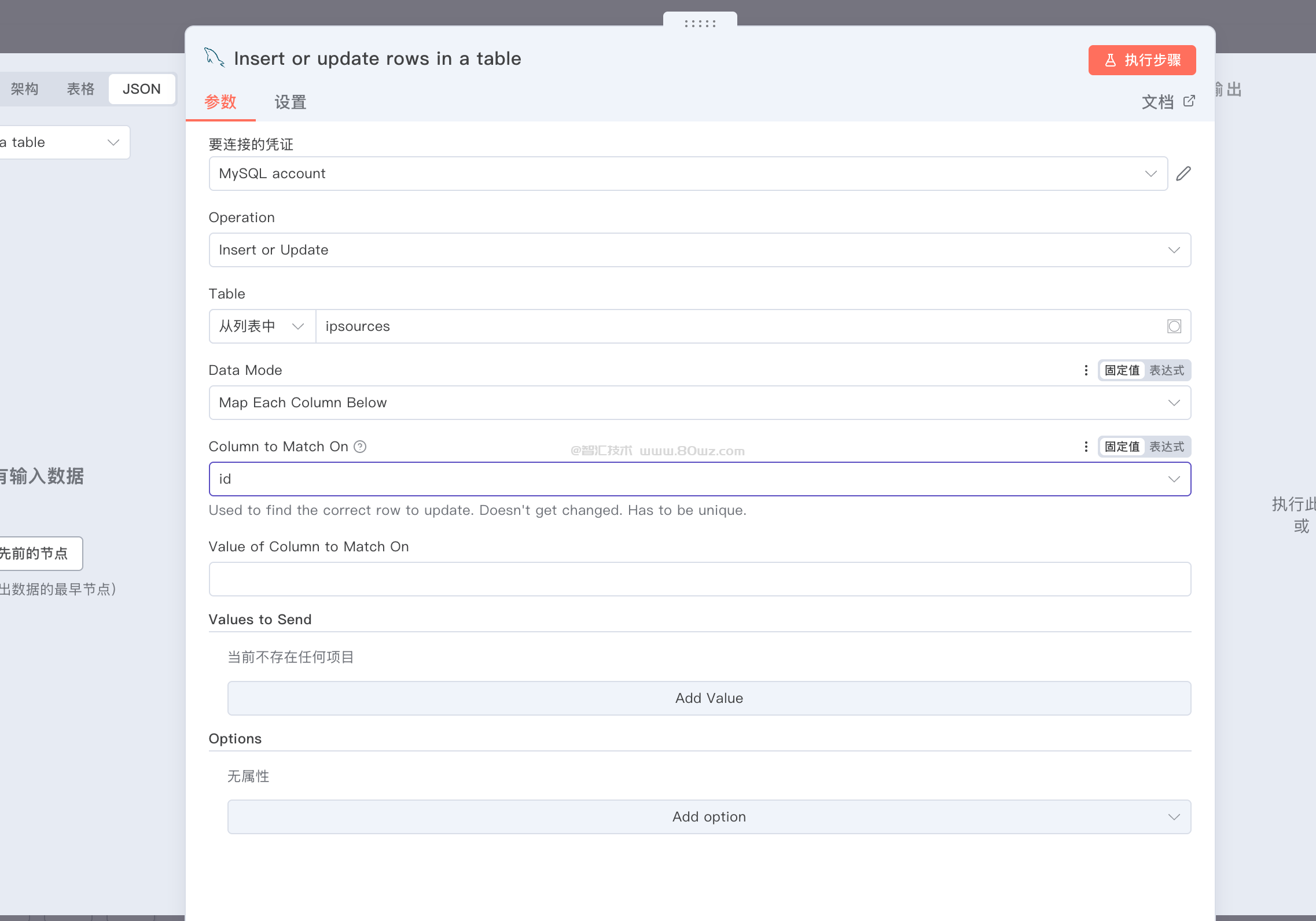Image resolution: width=1316 pixels, height=921 pixels.
Task: Open the three-dot menu beside Column to Match On
Action: tap(1086, 447)
